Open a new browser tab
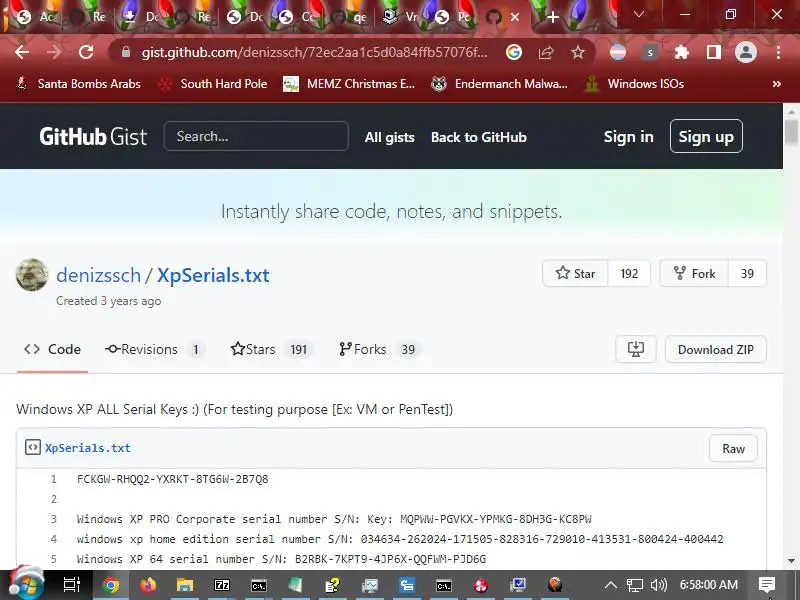Image resolution: width=800 pixels, height=600 pixels. (x=553, y=17)
